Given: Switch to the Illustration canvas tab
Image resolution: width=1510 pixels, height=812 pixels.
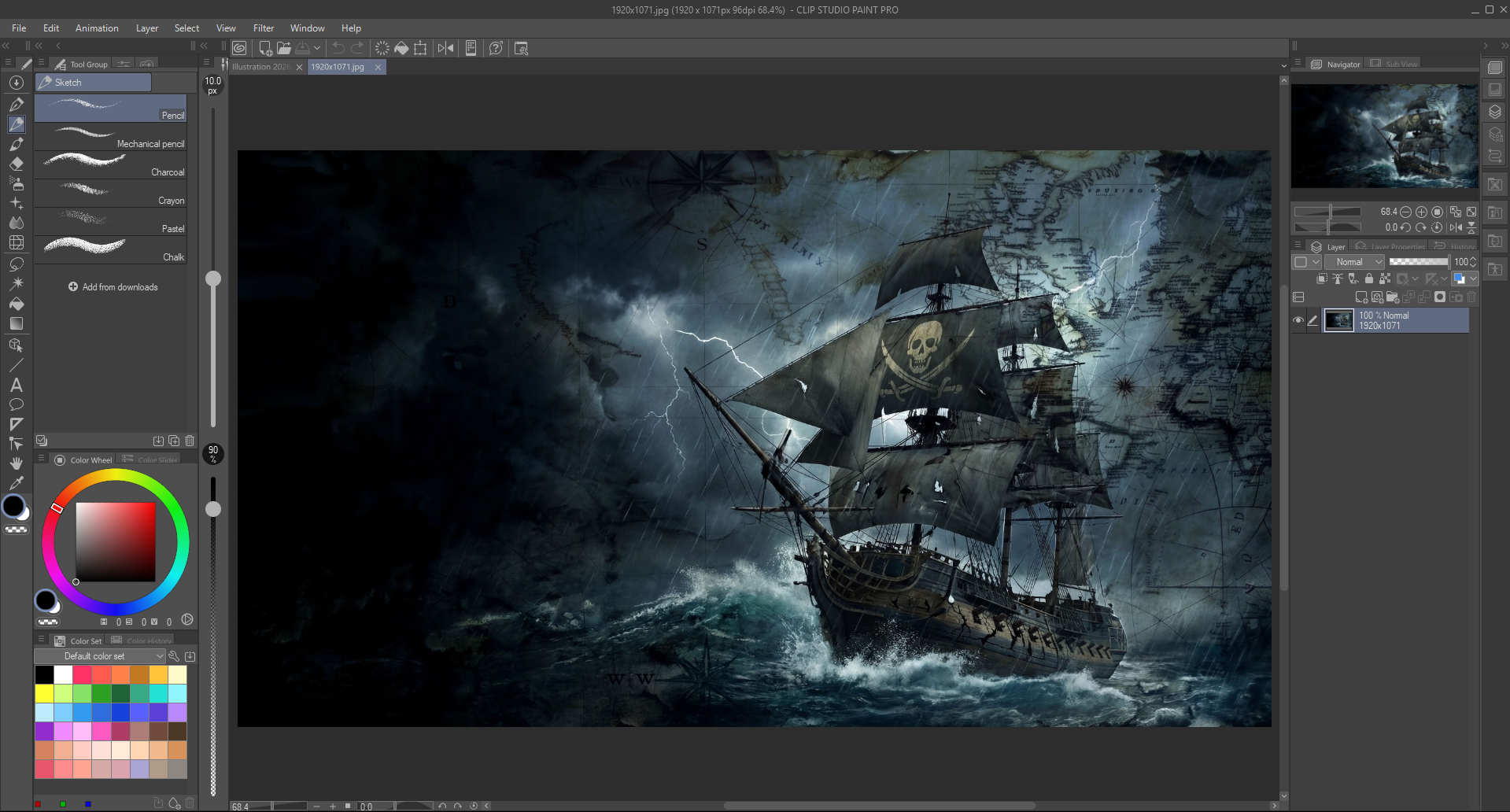Looking at the screenshot, I should (260, 67).
